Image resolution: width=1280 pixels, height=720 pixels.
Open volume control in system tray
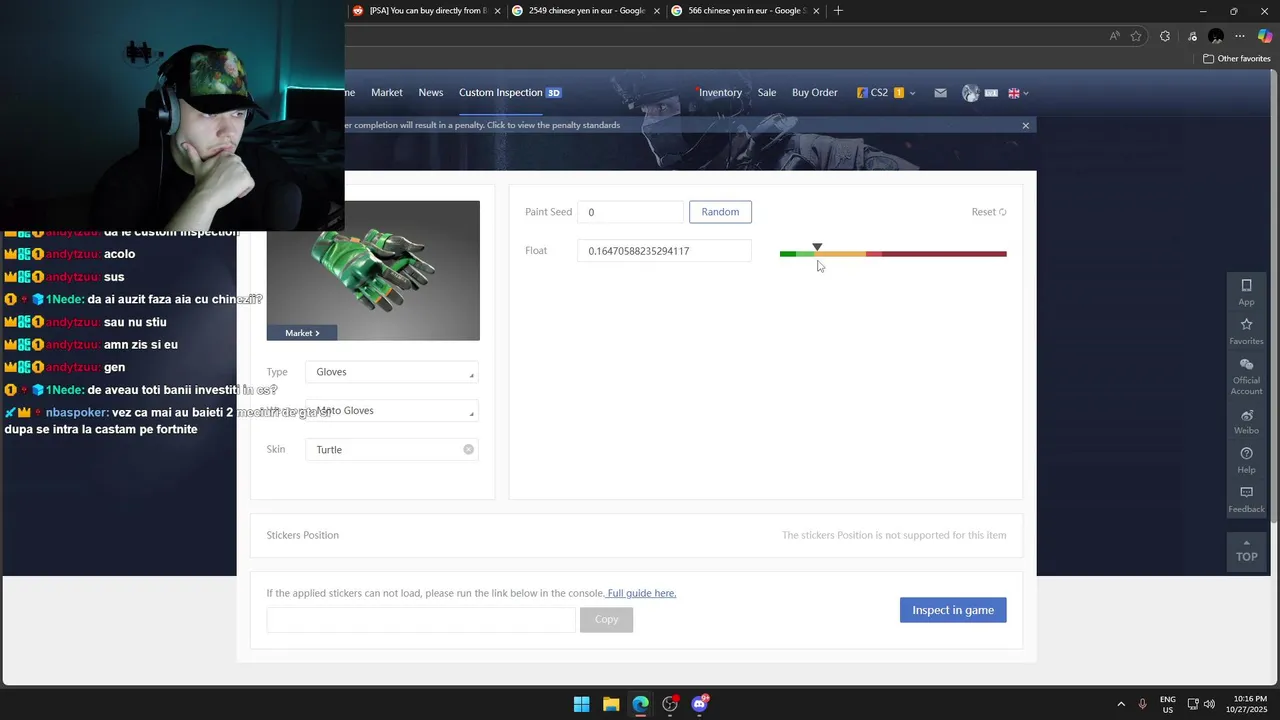pyautogui.click(x=1210, y=704)
